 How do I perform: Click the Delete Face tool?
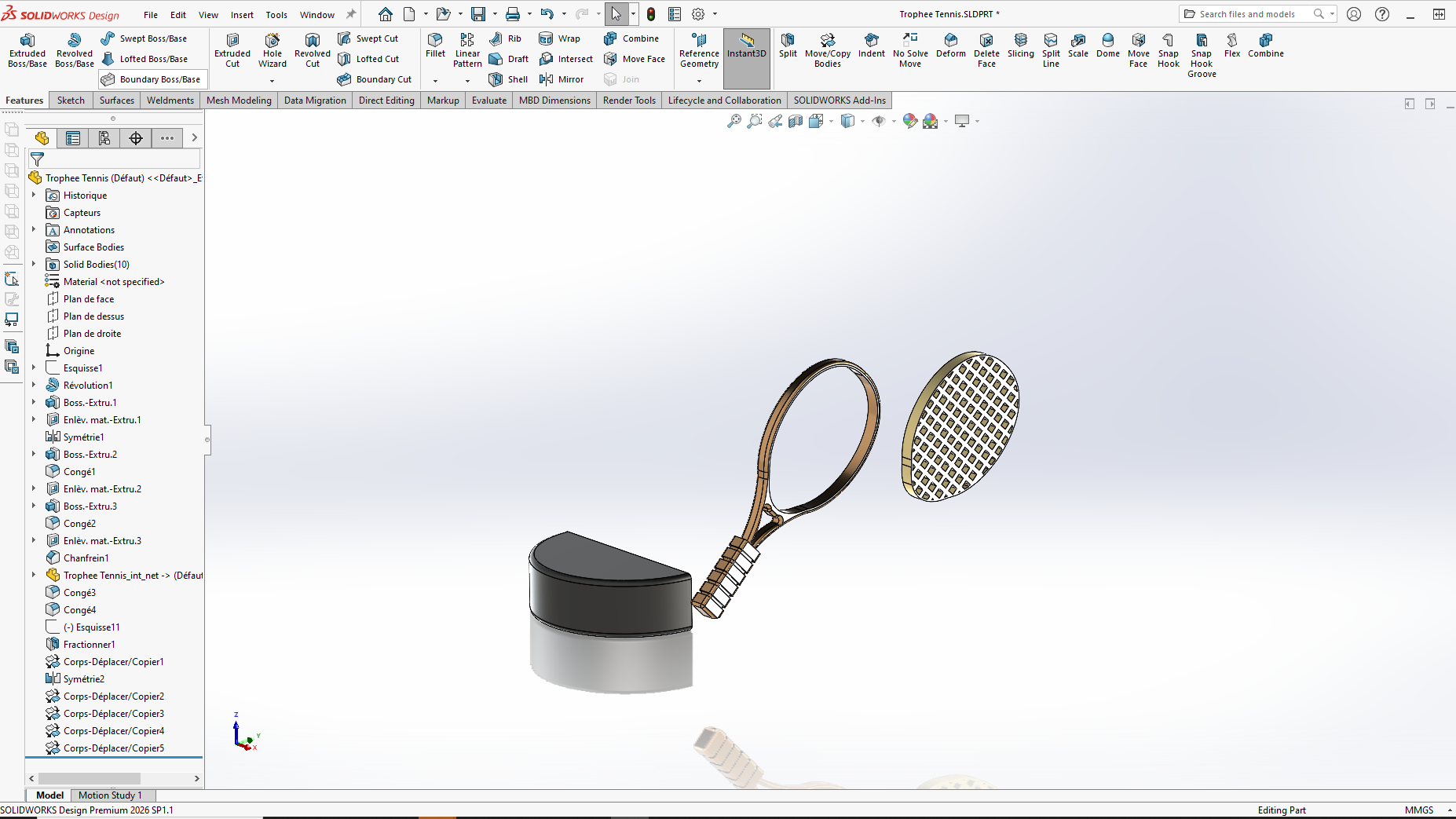pyautogui.click(x=986, y=50)
